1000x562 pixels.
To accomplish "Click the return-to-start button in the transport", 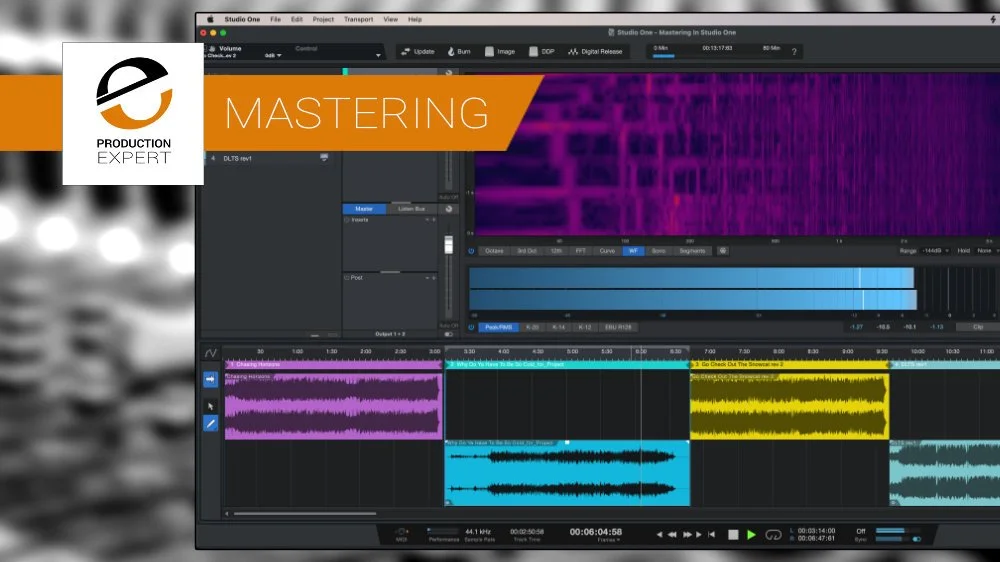I will pyautogui.click(x=712, y=535).
